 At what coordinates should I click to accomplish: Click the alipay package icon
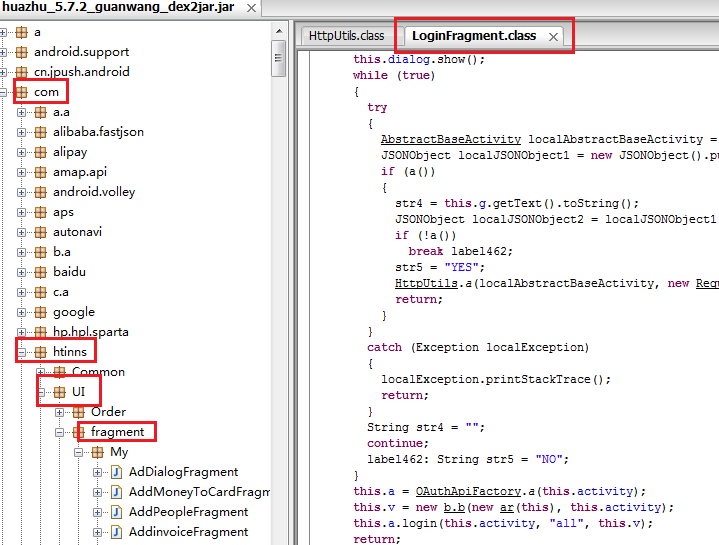click(x=40, y=152)
